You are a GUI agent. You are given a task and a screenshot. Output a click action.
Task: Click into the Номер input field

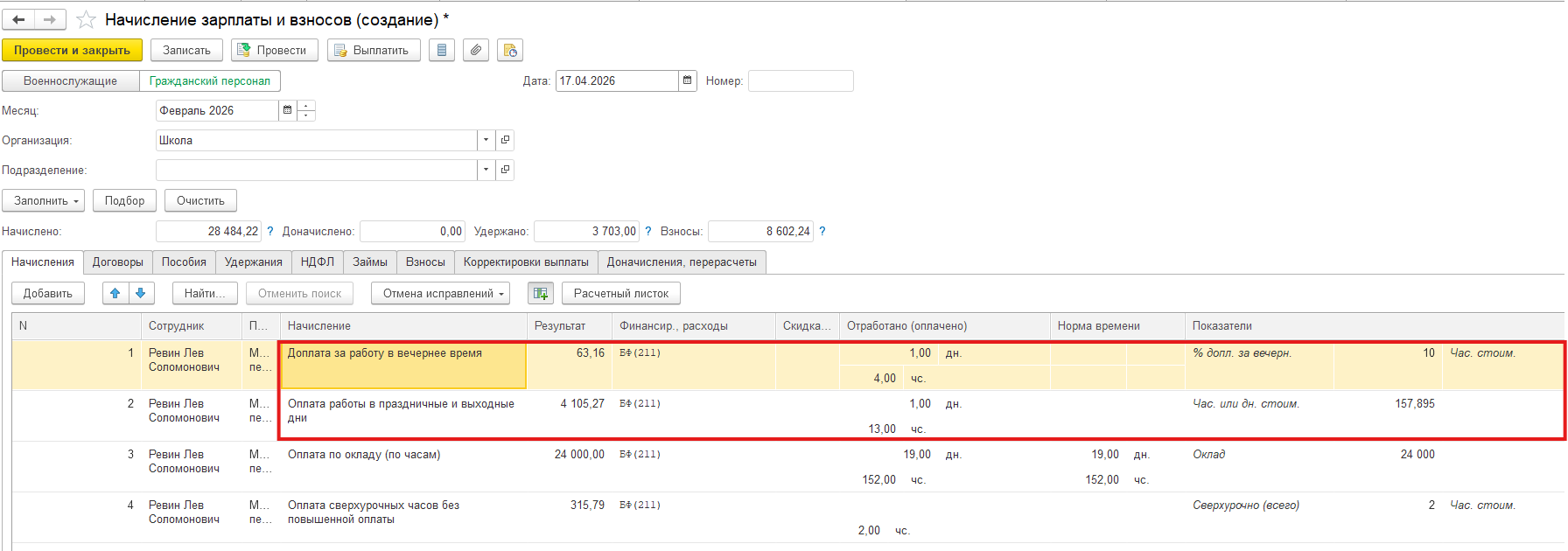(x=801, y=80)
